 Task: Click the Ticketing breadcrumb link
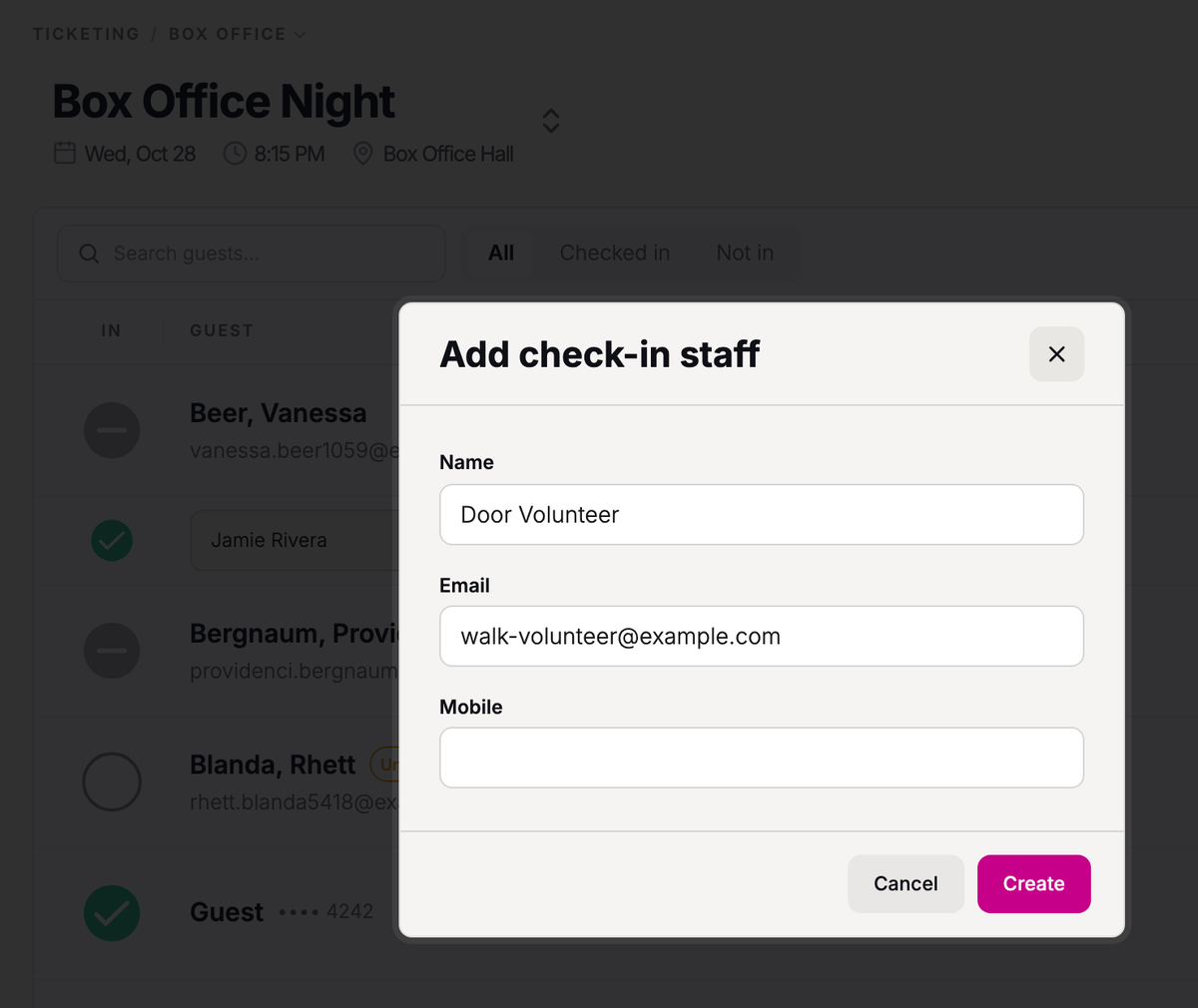click(86, 34)
